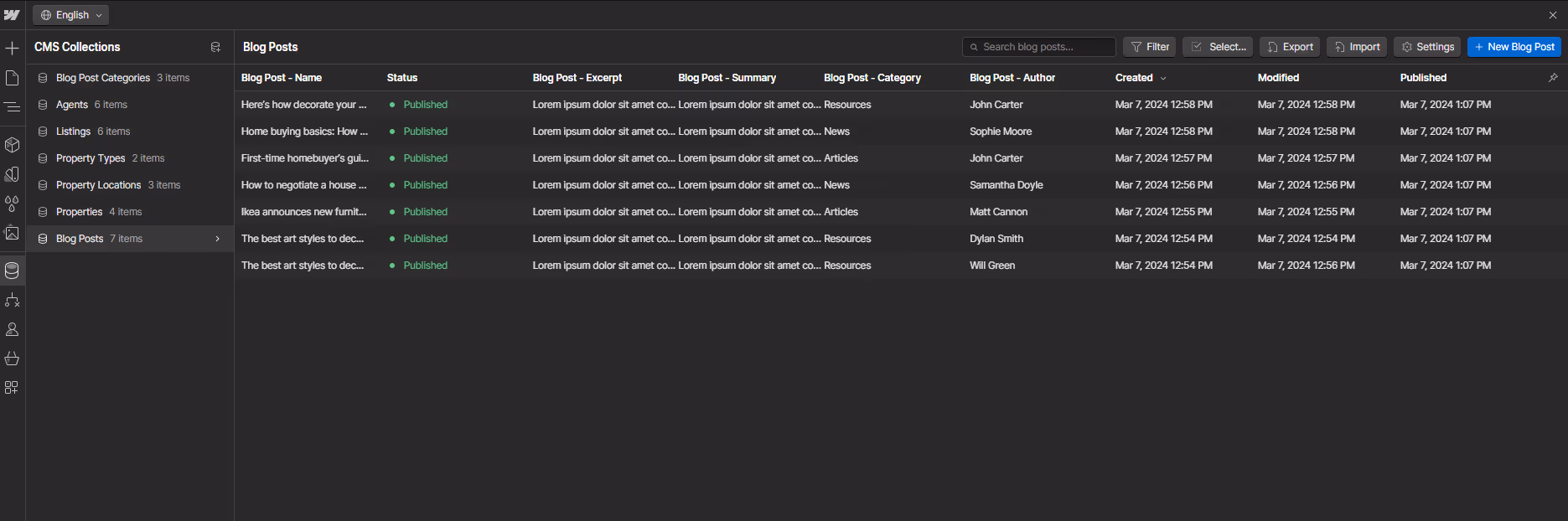
Task: Open the Navigator panel icon
Action: [12, 107]
